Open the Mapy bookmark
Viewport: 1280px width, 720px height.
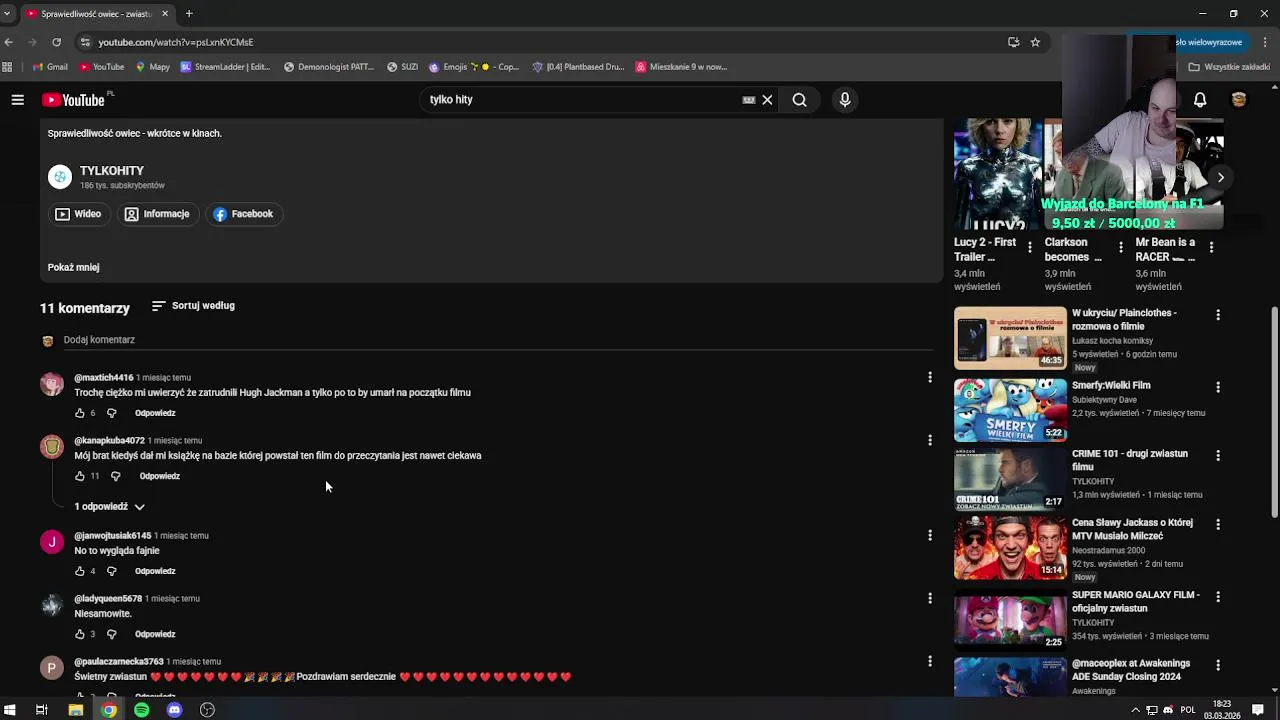pyautogui.click(x=153, y=67)
